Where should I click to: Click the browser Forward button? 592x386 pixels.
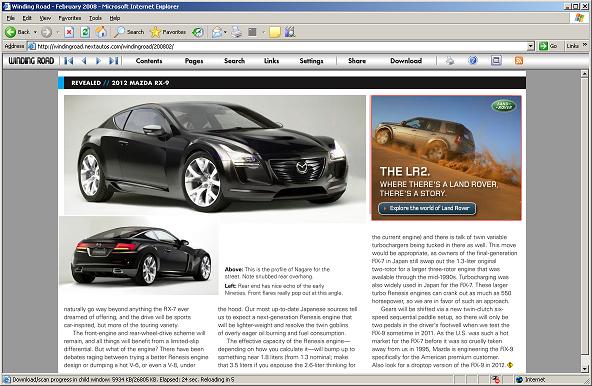coord(46,32)
